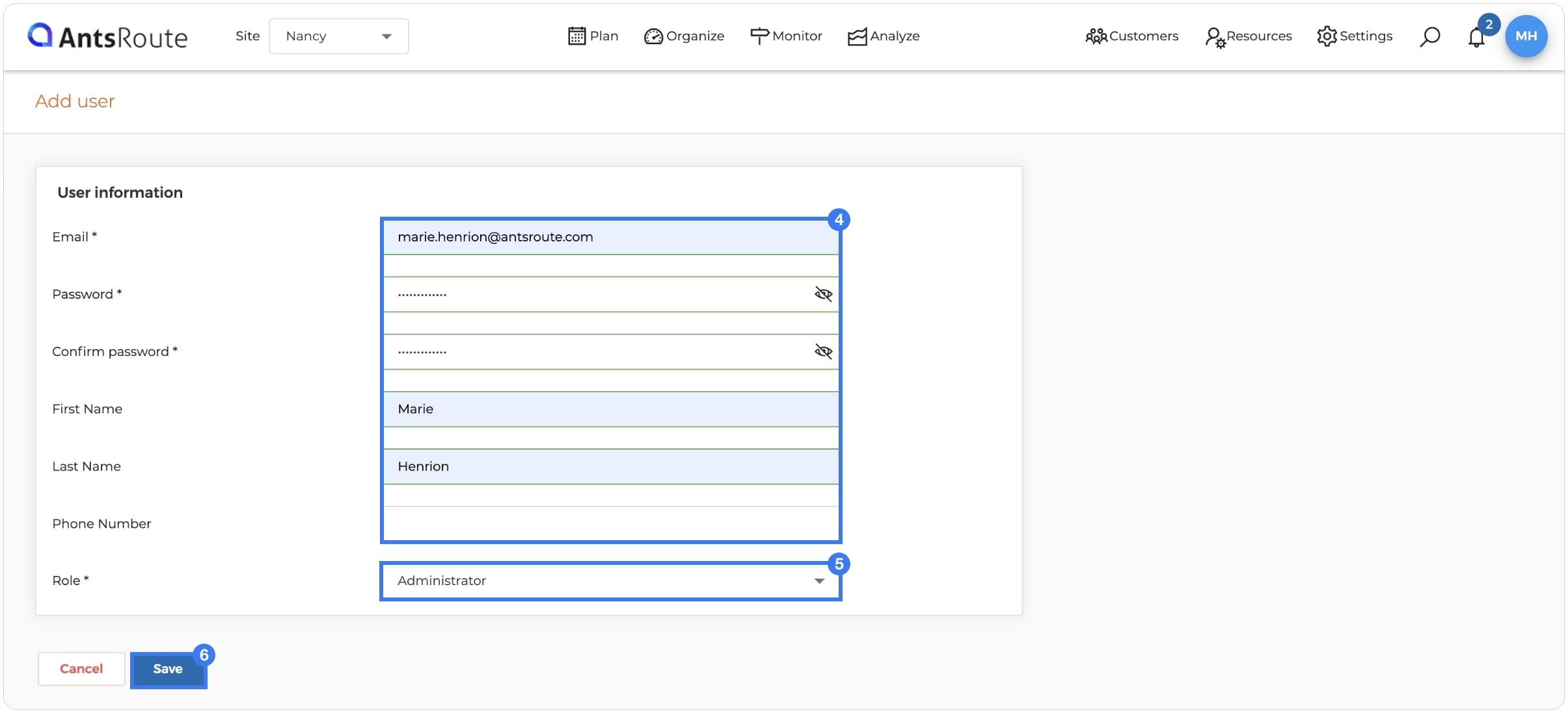Open the Plan menu
Image resolution: width=1568 pixels, height=712 pixels.
[x=593, y=36]
